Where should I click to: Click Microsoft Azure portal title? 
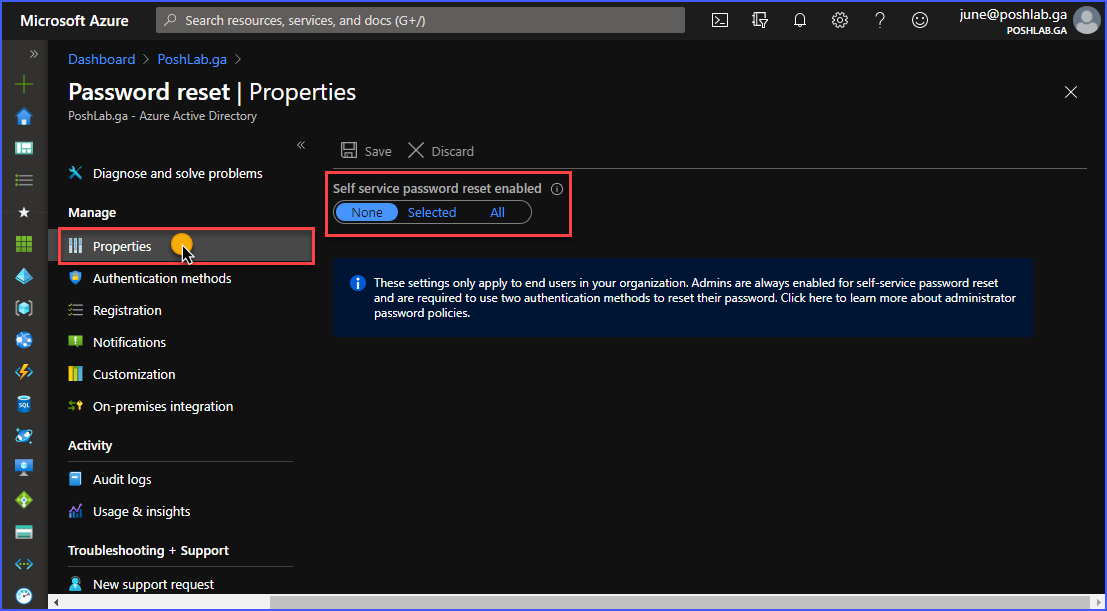(x=74, y=20)
